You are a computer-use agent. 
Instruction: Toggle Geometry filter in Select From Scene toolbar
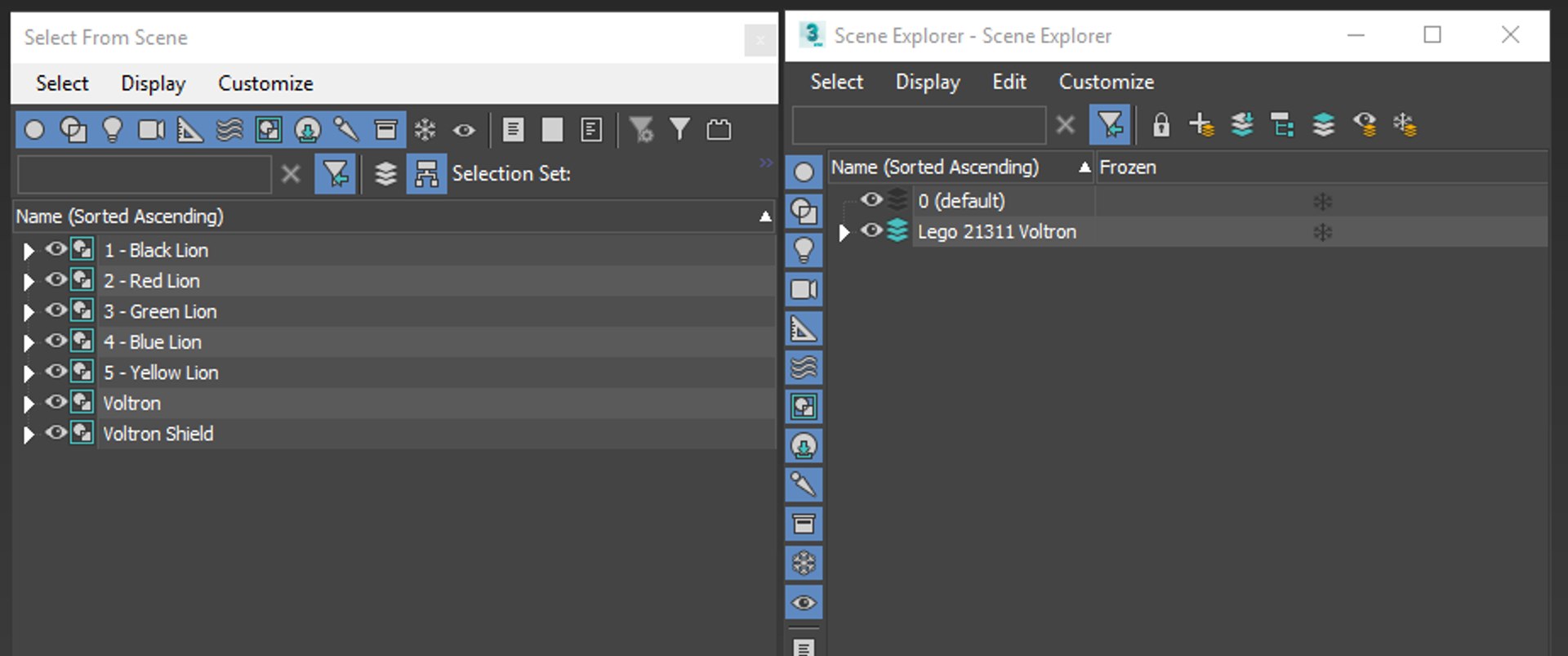(34, 129)
